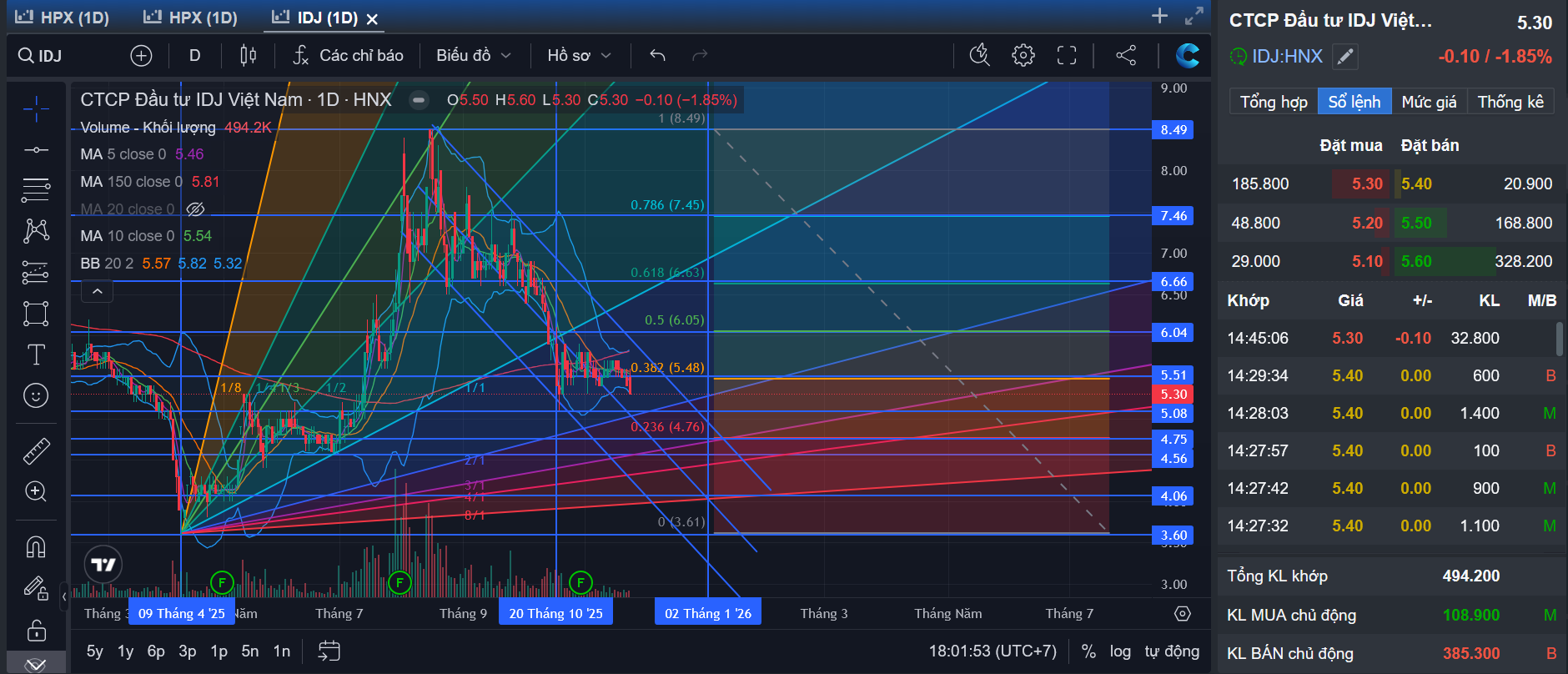
Task: Search symbol IDJ in the symbol box
Action: [x=41, y=56]
